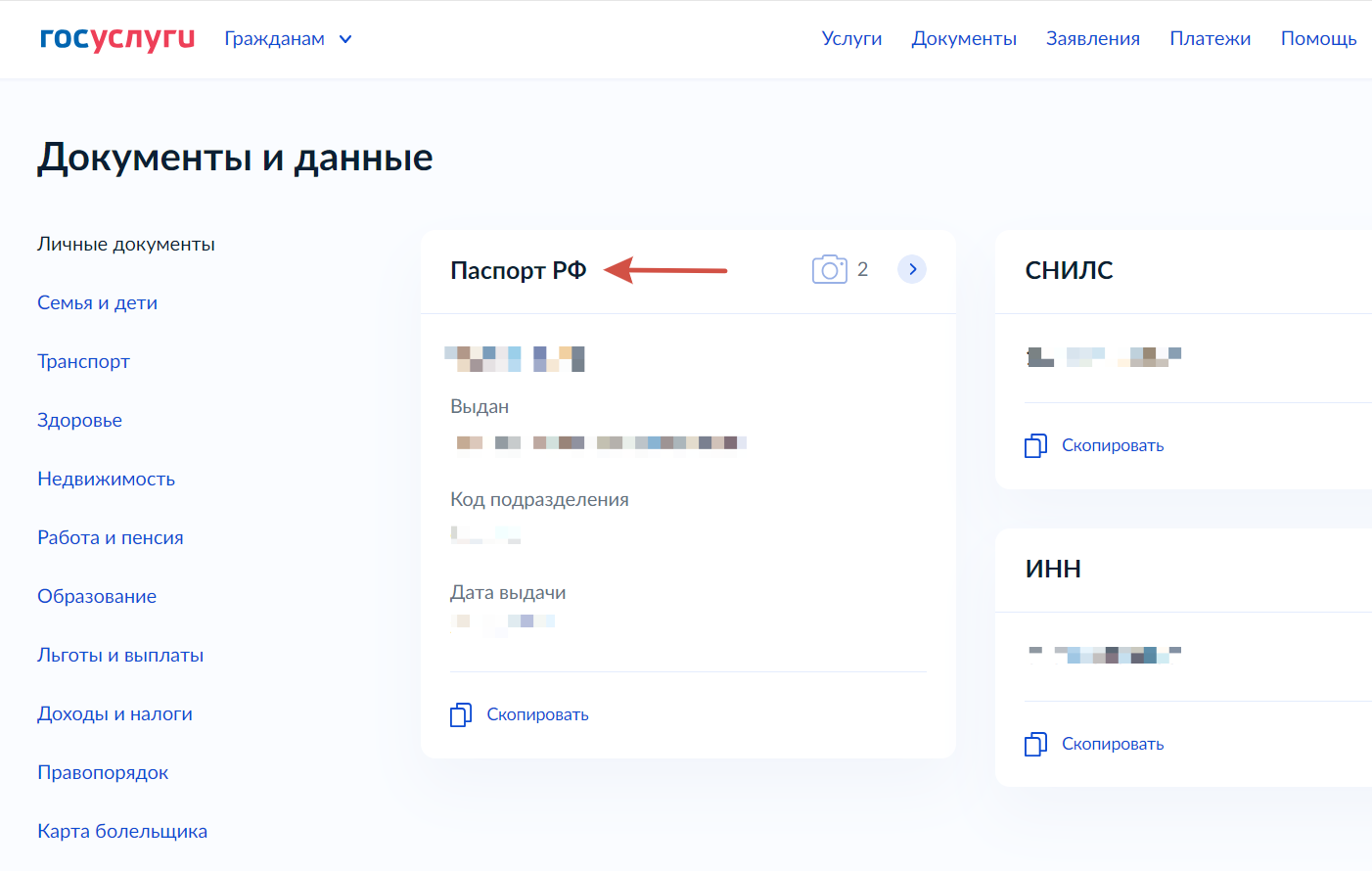This screenshot has width=1372, height=871.
Task: Click the camera icon on Паспорт РФ card
Action: click(x=829, y=269)
